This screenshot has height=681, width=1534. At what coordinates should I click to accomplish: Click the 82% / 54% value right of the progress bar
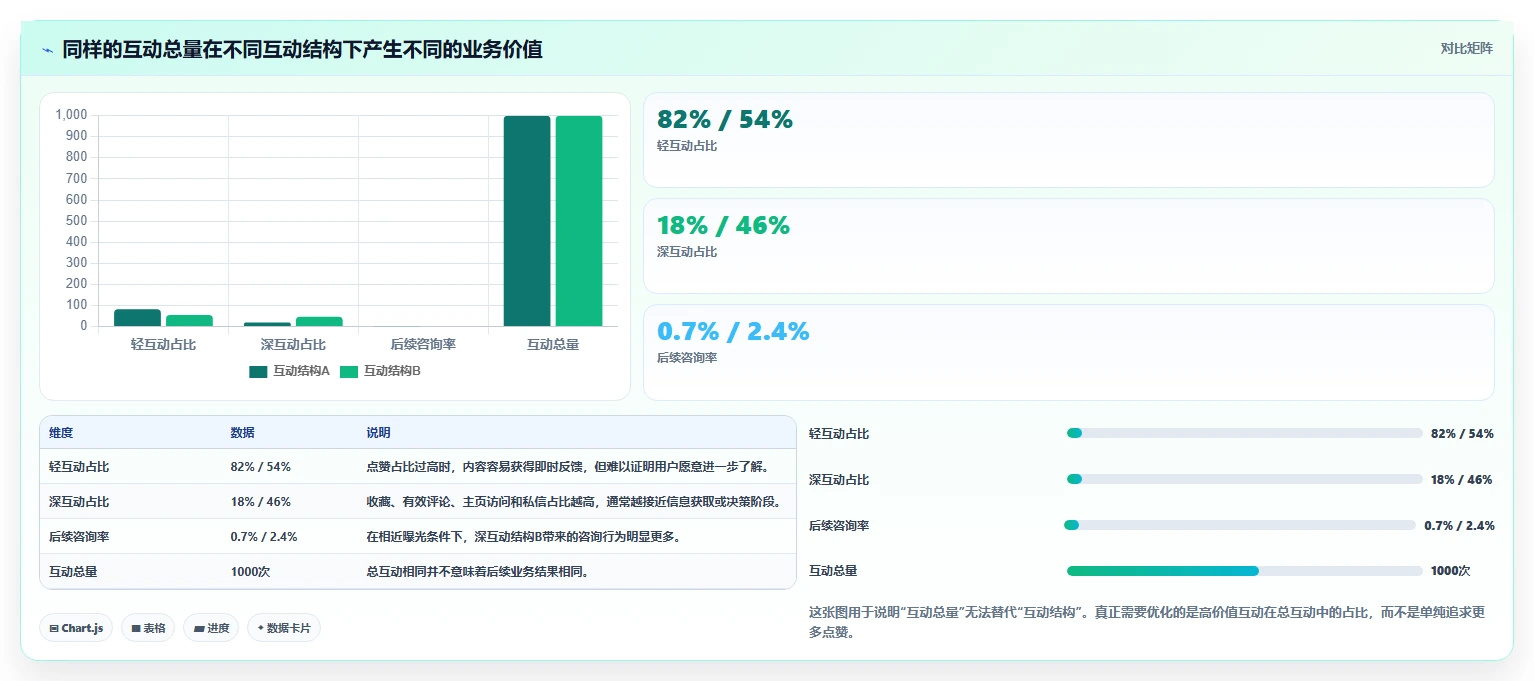(x=1462, y=434)
